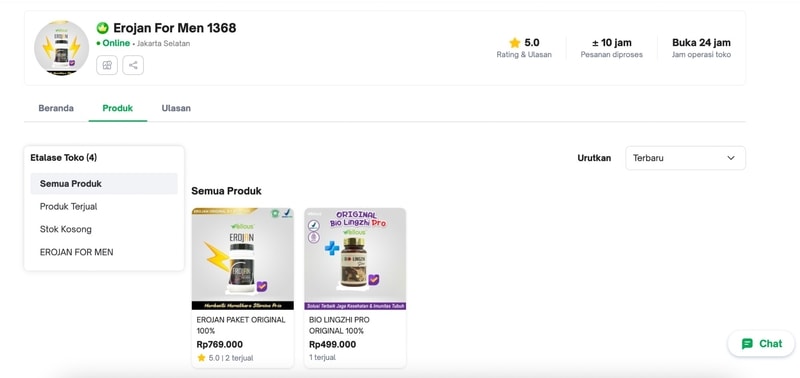Click the green shop badge icon
This screenshot has width=800, height=378.
(x=103, y=28)
